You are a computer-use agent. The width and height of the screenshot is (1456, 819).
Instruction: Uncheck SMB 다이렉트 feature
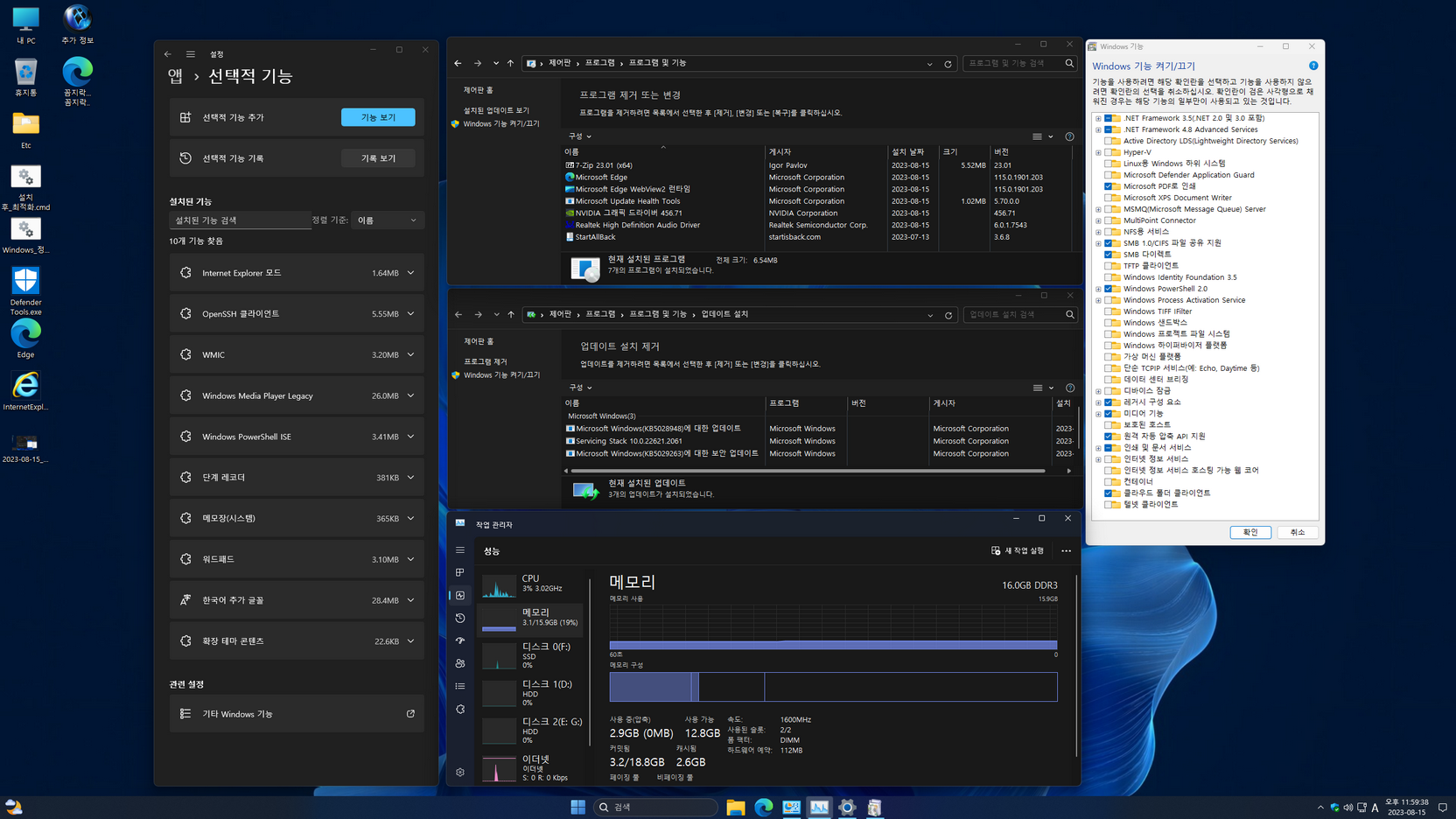(x=1108, y=255)
